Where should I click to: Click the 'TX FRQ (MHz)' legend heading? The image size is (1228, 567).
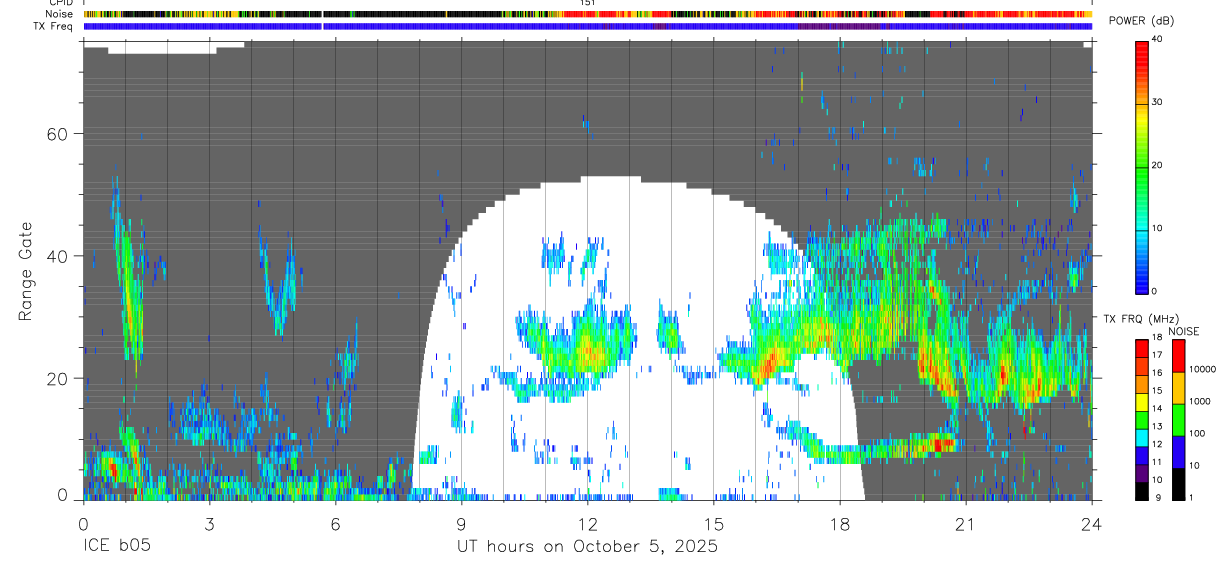[1142, 319]
